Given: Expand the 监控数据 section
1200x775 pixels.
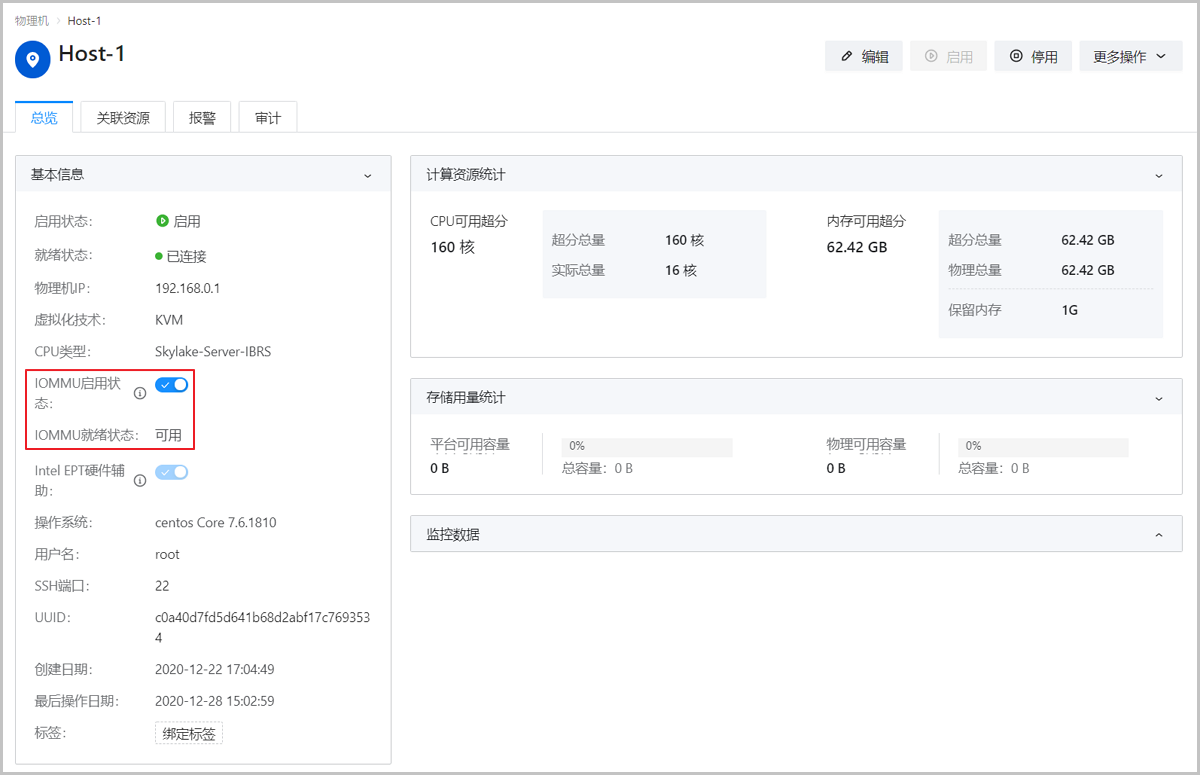Looking at the screenshot, I should [x=1158, y=533].
